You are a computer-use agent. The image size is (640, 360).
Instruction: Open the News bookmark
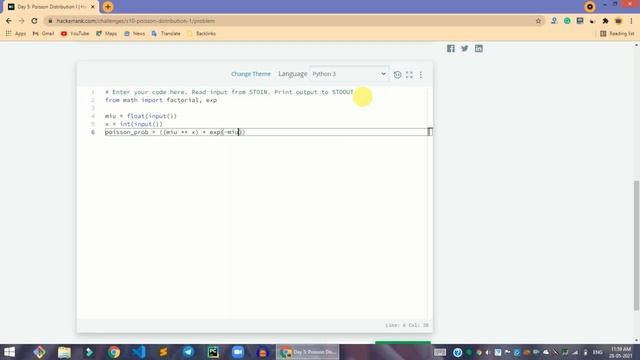point(134,33)
